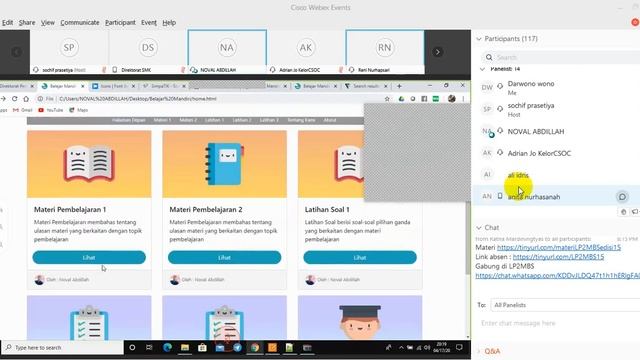The width and height of the screenshot is (640, 360).
Task: Open the browser profile avatar
Action: [x=451, y=99]
